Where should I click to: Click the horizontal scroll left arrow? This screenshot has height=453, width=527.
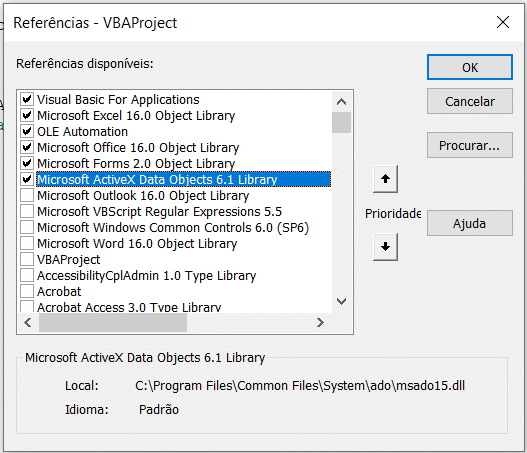click(x=28, y=323)
